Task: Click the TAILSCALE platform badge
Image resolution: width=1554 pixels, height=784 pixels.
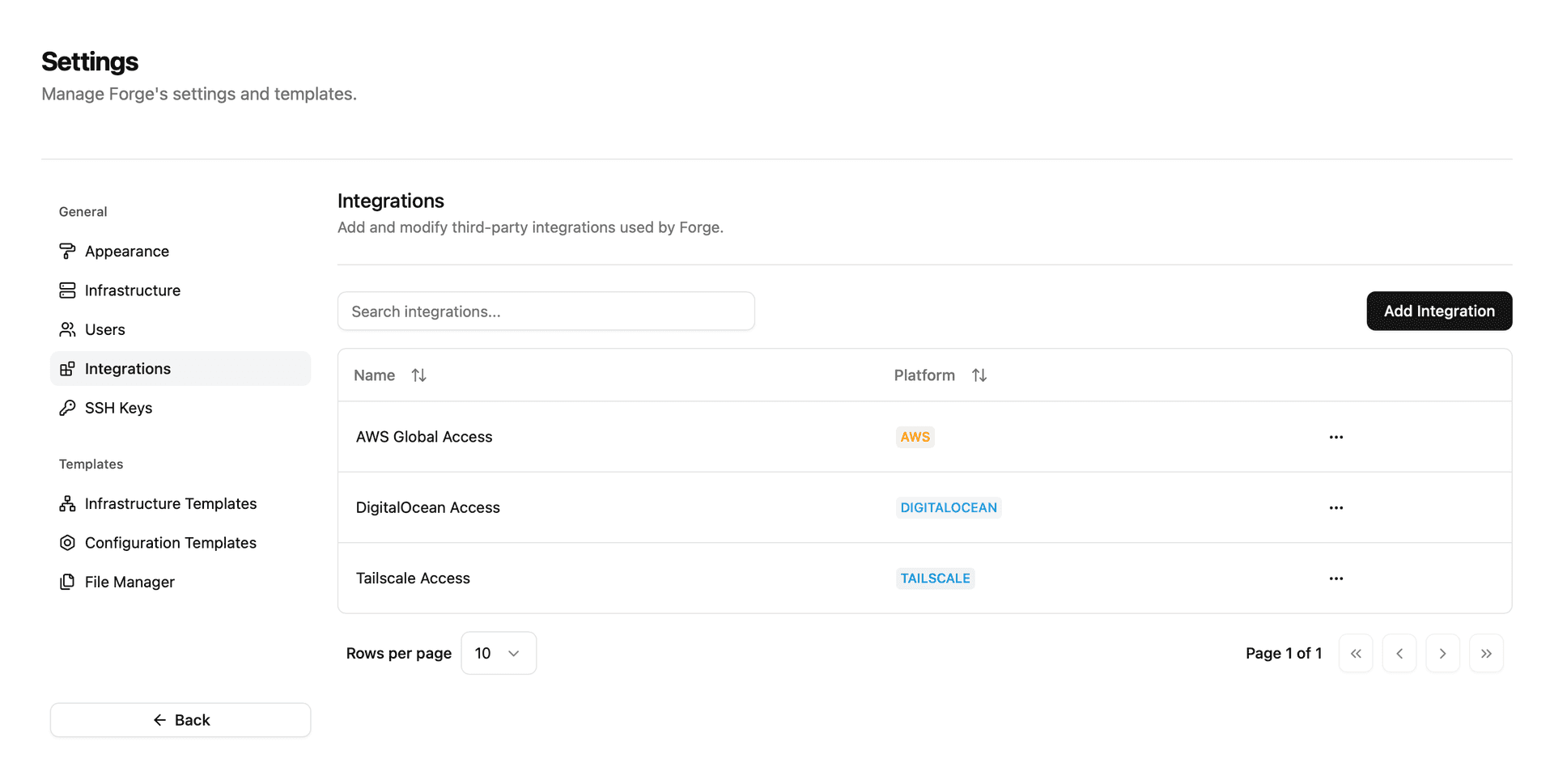Action: [x=935, y=578]
